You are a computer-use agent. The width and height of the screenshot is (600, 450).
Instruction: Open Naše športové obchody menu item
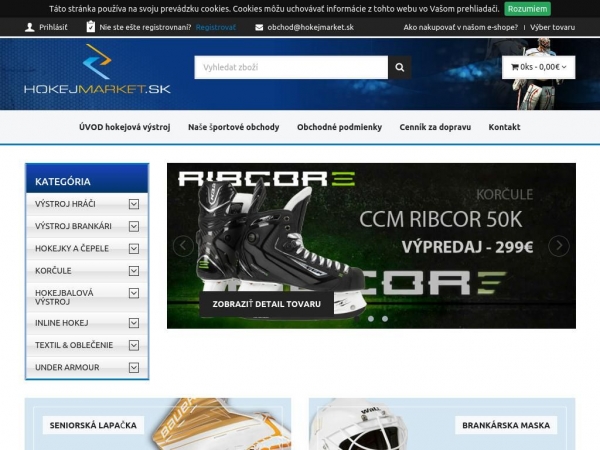tap(233, 127)
